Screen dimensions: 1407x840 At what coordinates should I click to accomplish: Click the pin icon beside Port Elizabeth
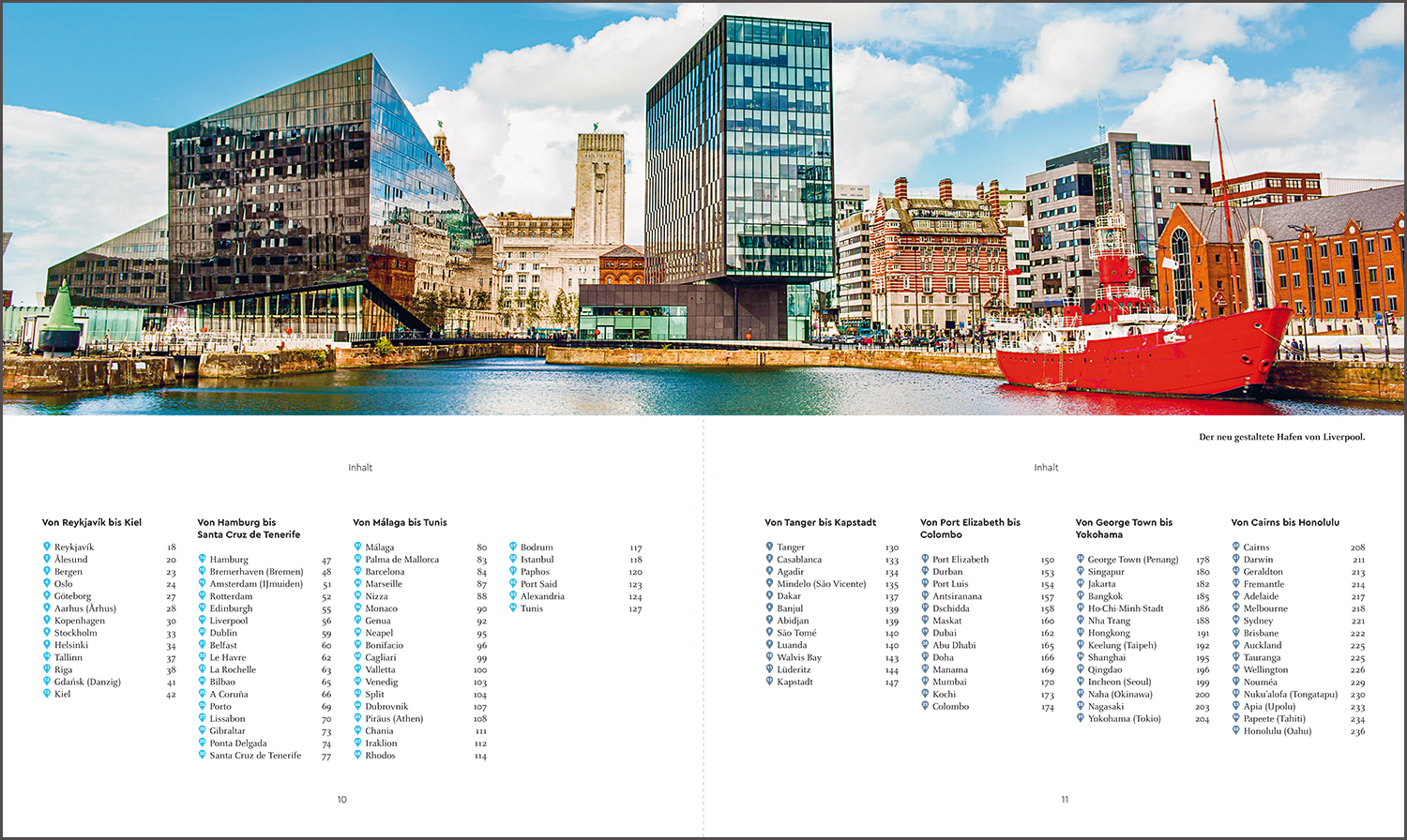pyautogui.click(x=925, y=559)
